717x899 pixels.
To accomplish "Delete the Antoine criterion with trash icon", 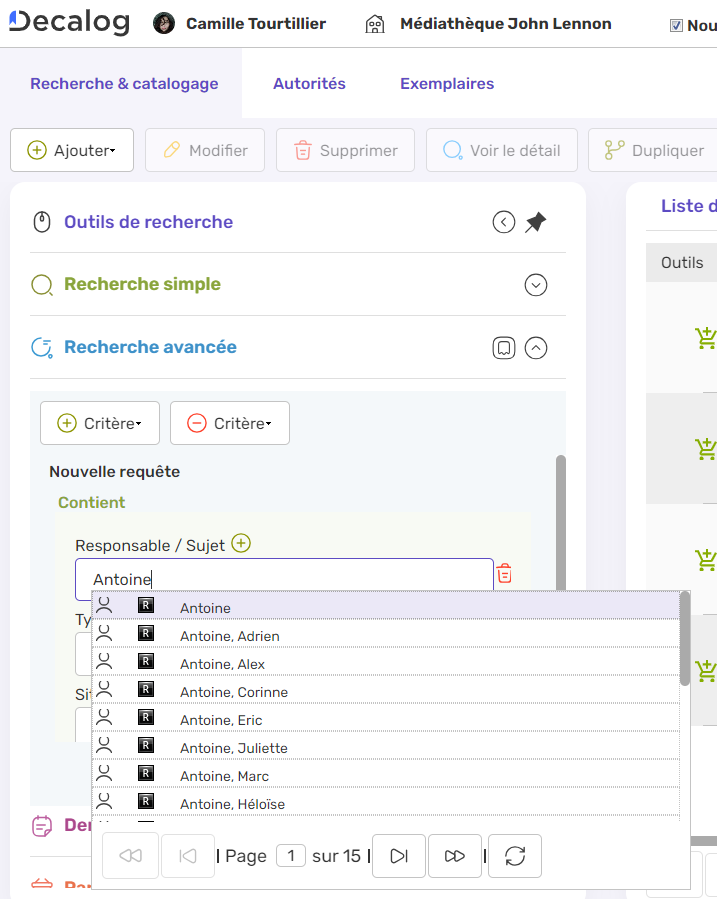I will click(x=504, y=573).
